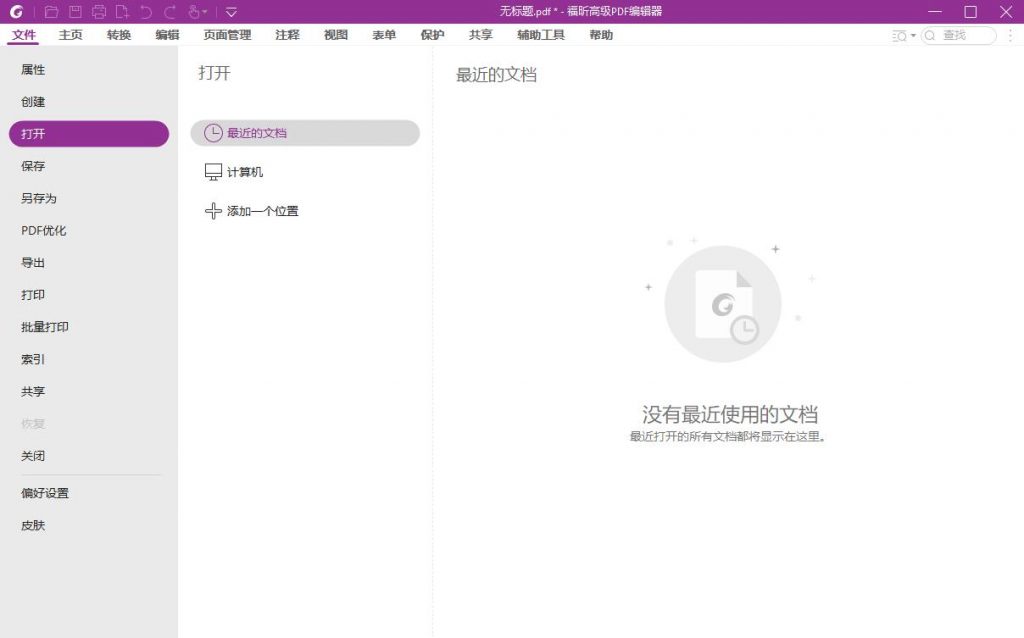
Task: Open a file using the folder icon
Action: click(51, 11)
